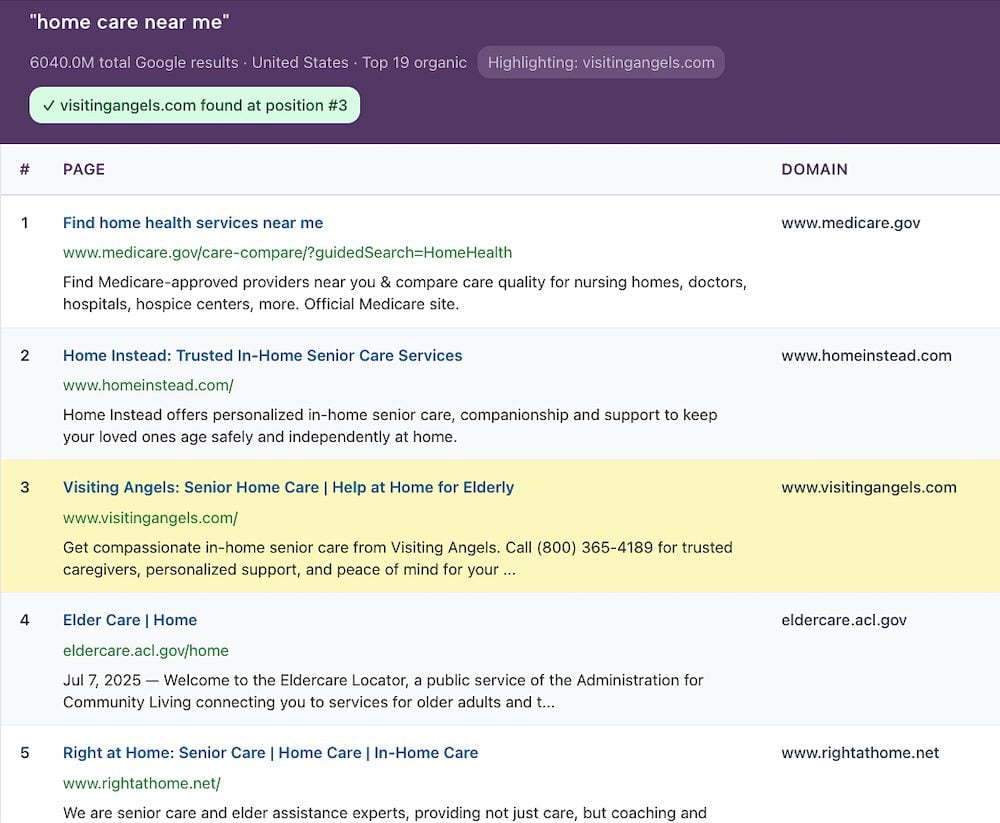The image size is (1000, 823).
Task: Click the www.visitingangels.com/ URL
Action: [x=150, y=518]
